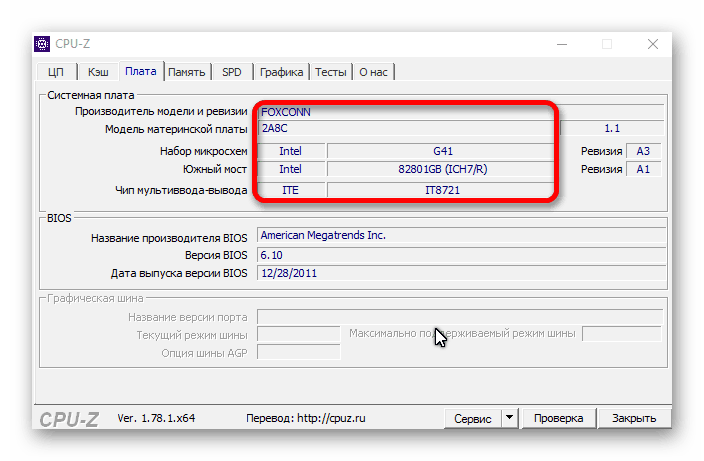Click the Intel southbridge vendor cell
The width and height of the screenshot is (704, 461).
pyautogui.click(x=291, y=169)
